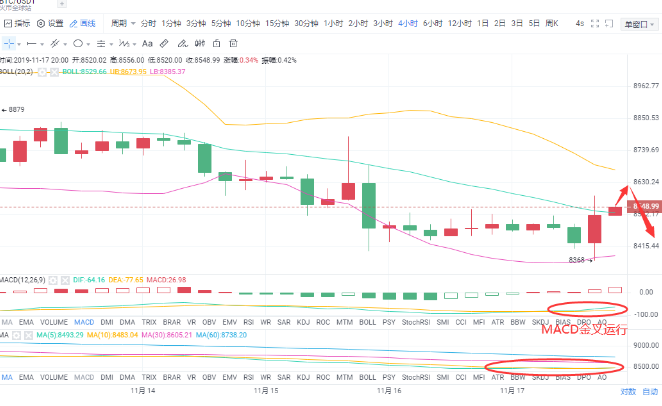The image size is (662, 406).
Task: Select the pencil edit drawing tool
Action: click(182, 43)
